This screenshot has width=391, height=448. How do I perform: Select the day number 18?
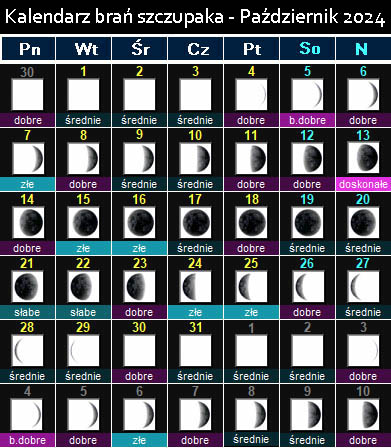251,199
